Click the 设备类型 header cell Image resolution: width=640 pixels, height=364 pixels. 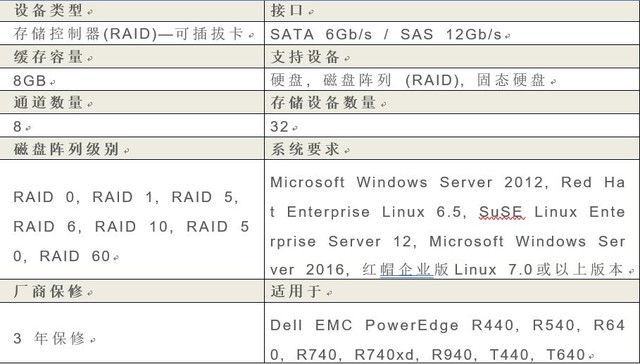[x=132, y=11]
